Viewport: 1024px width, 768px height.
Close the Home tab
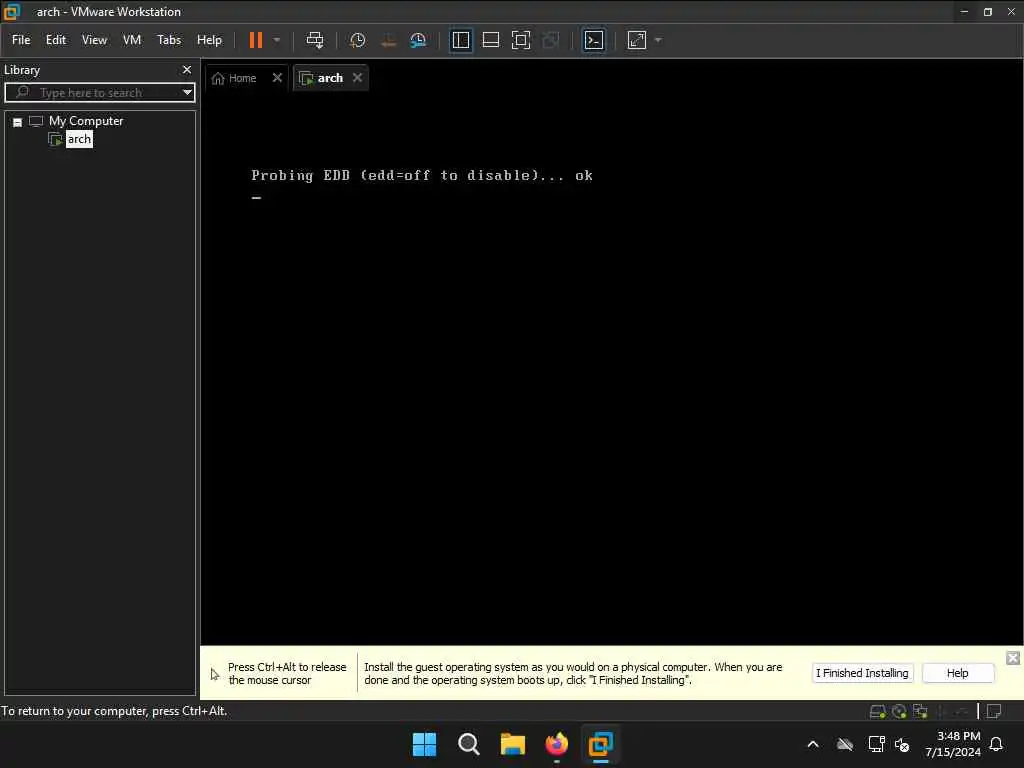(277, 77)
